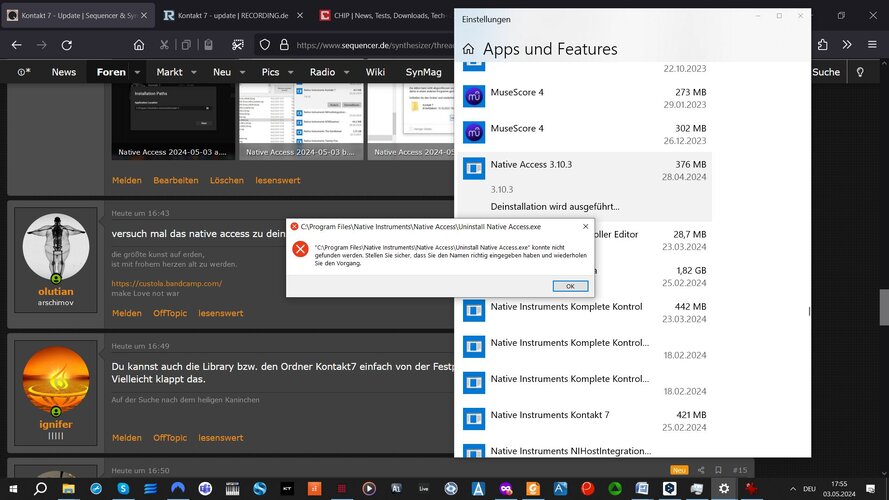Viewport: 889px width, 500px height.
Task: Click the share icon on post #15
Action: (x=701, y=470)
